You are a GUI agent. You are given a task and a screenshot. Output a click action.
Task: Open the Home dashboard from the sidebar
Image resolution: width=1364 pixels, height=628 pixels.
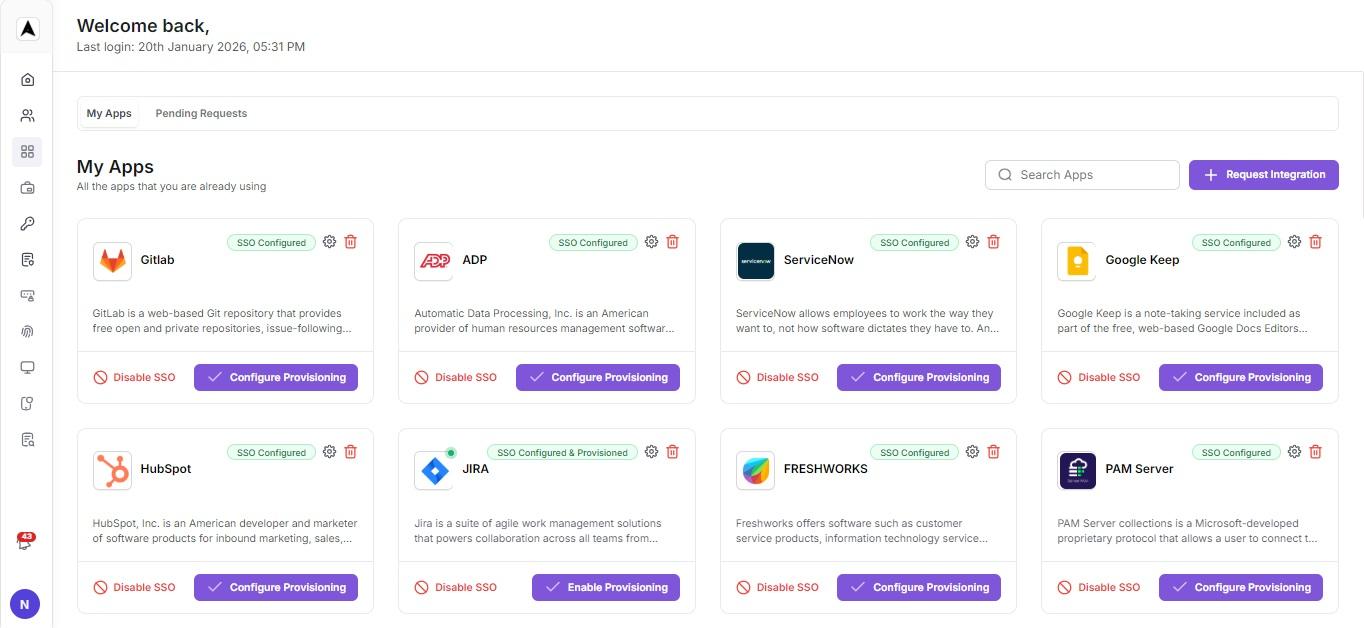coord(27,80)
